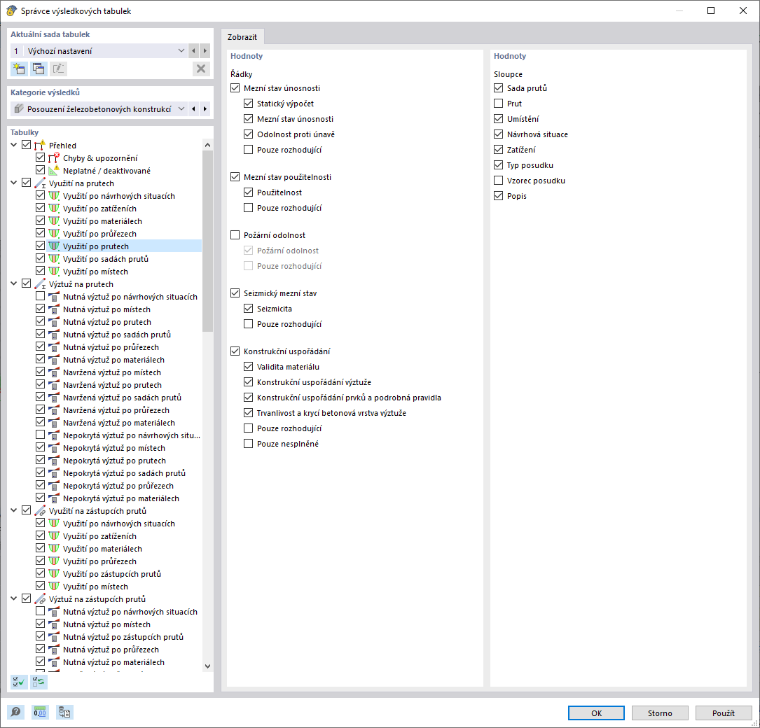The image size is (760, 728).
Task: Click the Nutná výztuž po prutech icon
Action: pos(54,321)
